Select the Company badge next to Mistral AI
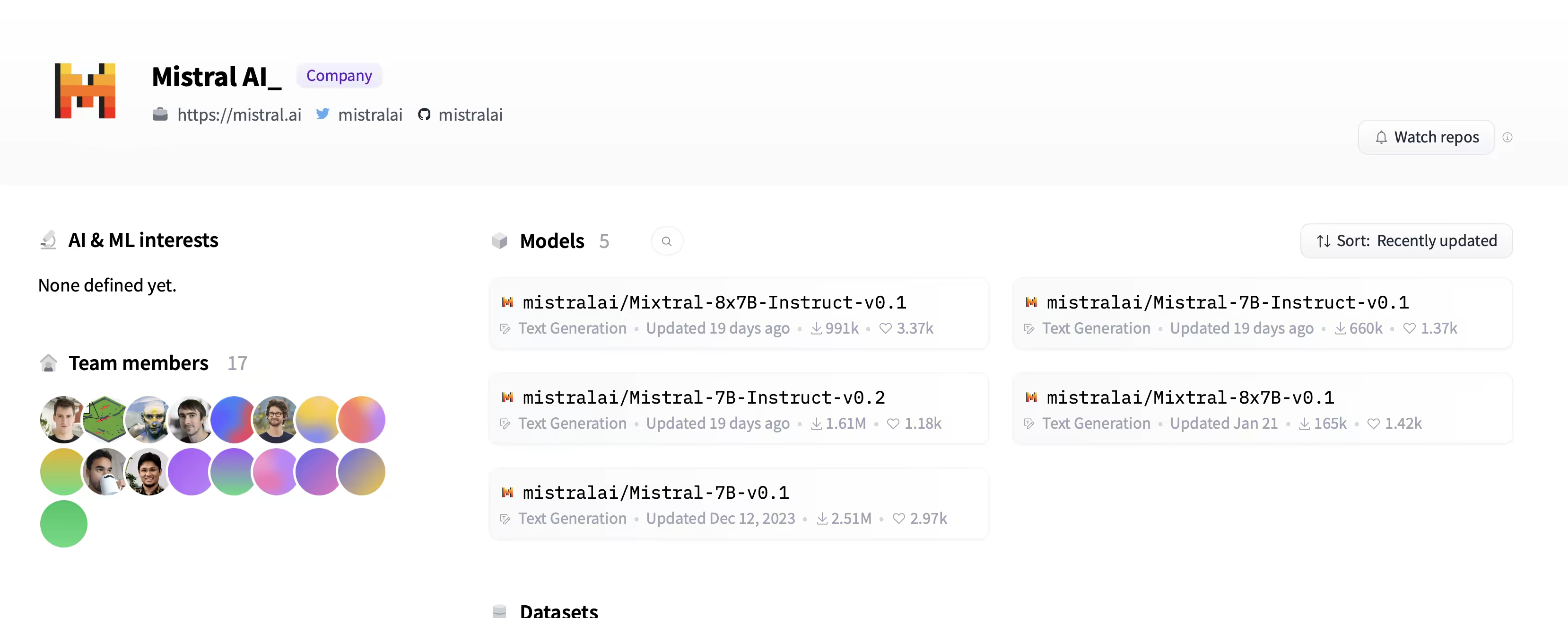This screenshot has height=618, width=1568. tap(339, 76)
